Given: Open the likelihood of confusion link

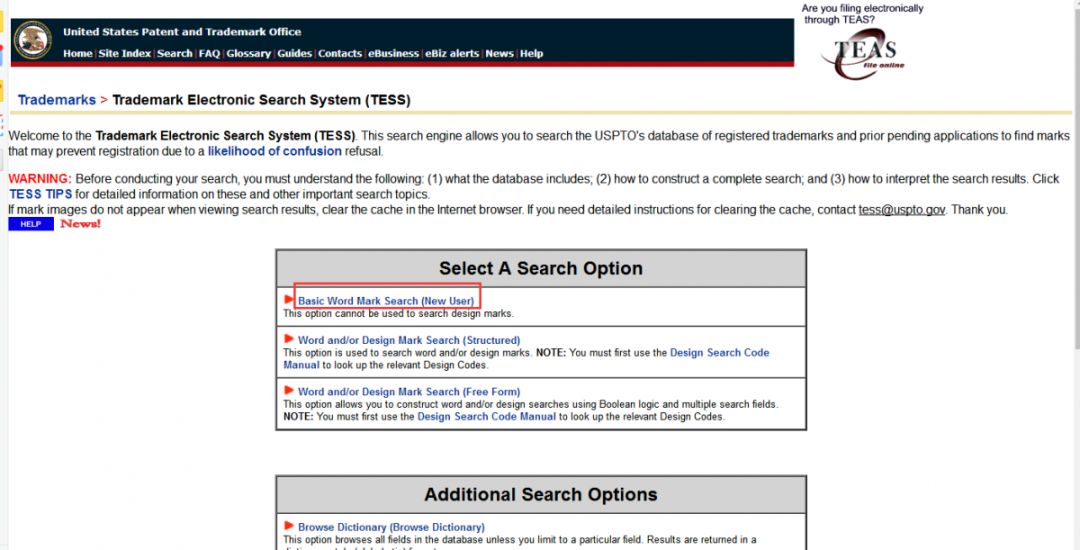Looking at the screenshot, I should [274, 151].
